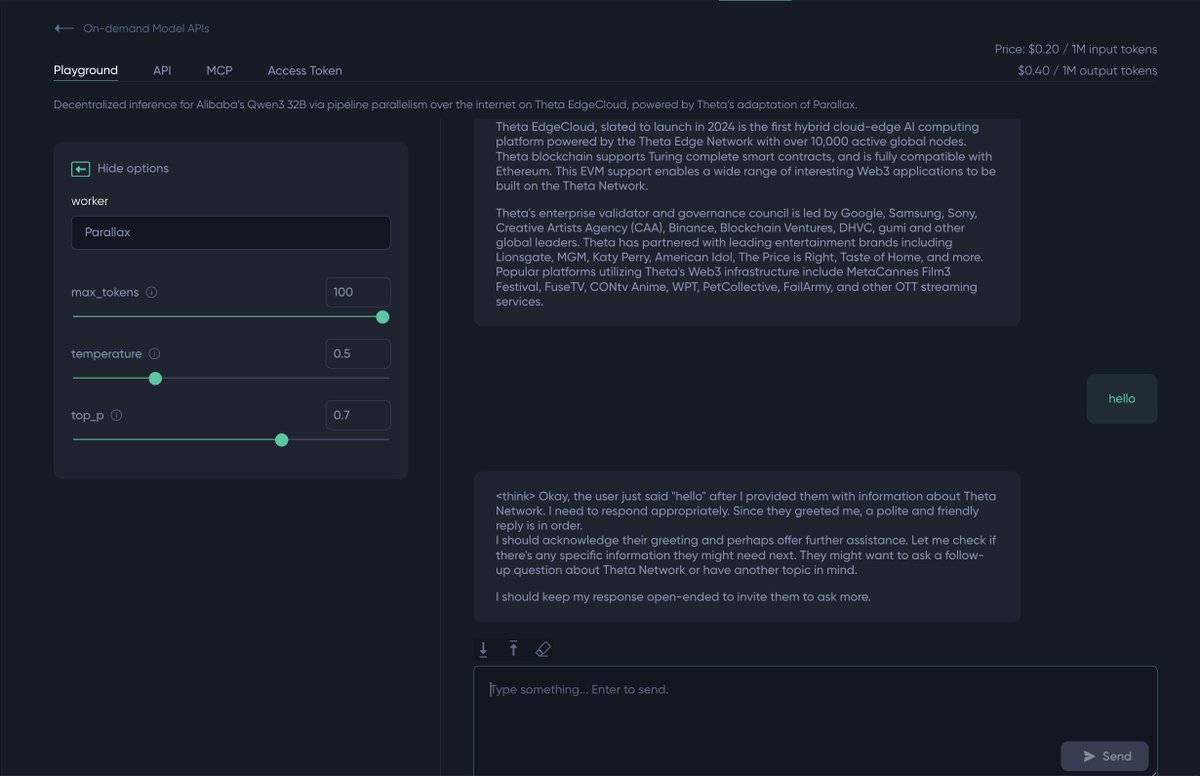This screenshot has height=776, width=1200.
Task: Clear the chat with the eraser icon
Action: click(x=543, y=649)
